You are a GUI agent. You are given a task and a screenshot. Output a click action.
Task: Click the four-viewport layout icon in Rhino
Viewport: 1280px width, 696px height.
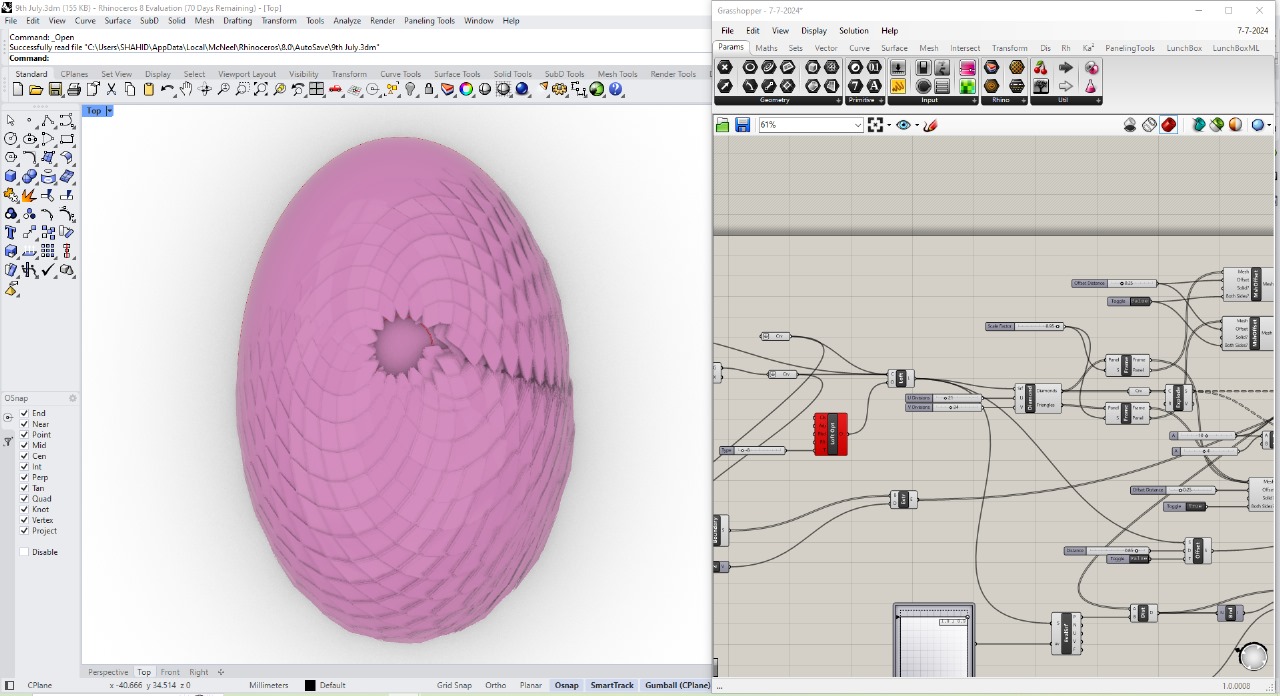pos(316,90)
